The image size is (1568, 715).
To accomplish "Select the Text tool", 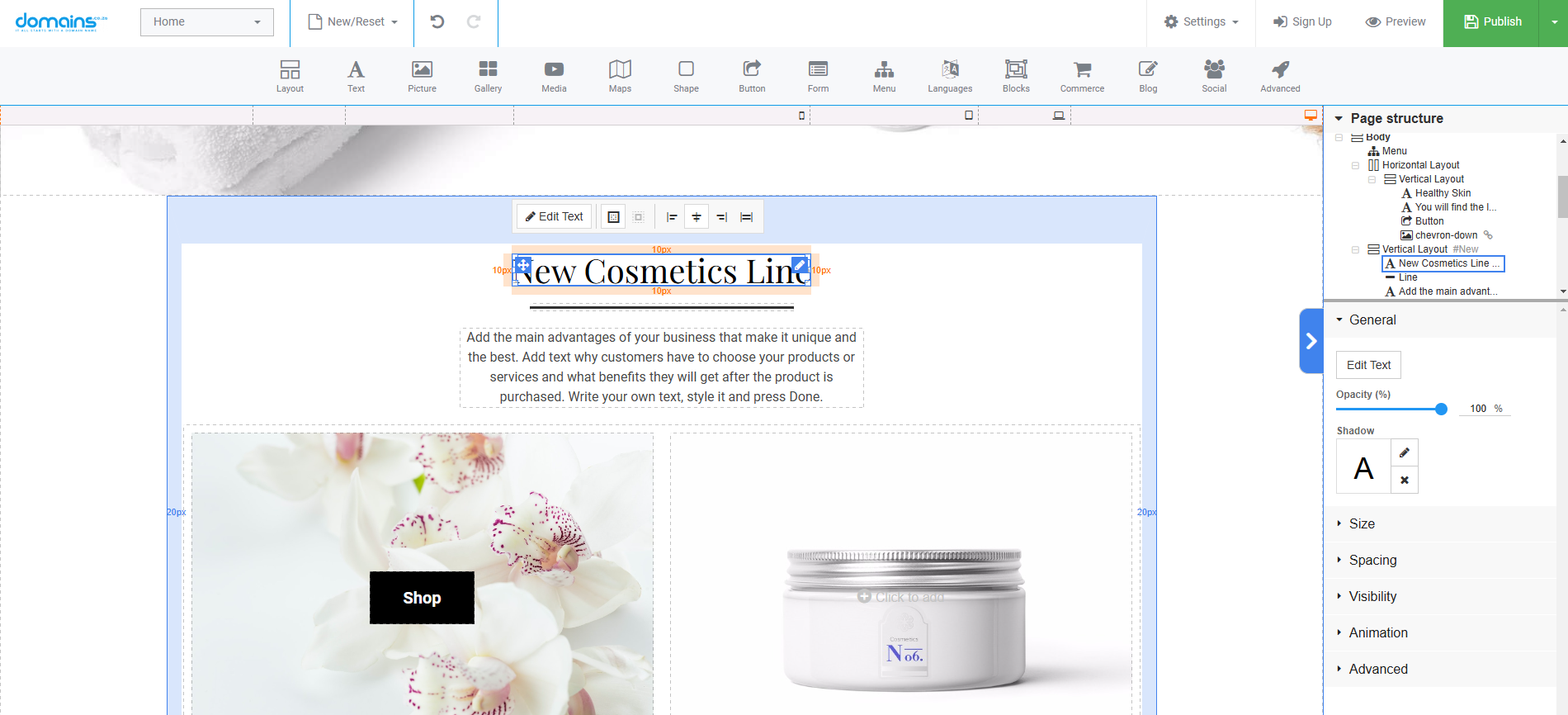I will click(356, 76).
